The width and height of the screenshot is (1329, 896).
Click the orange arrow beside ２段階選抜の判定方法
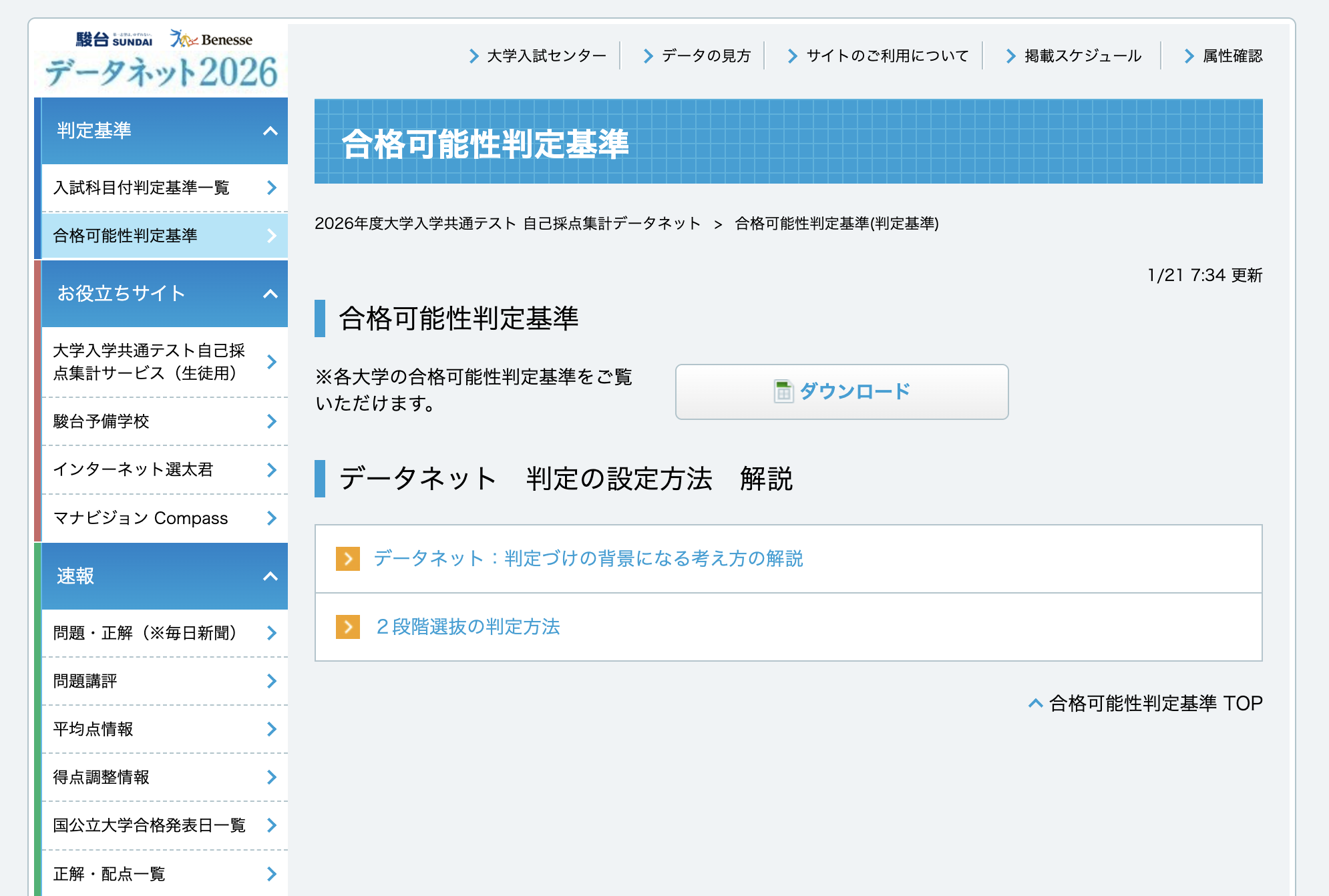tap(347, 627)
